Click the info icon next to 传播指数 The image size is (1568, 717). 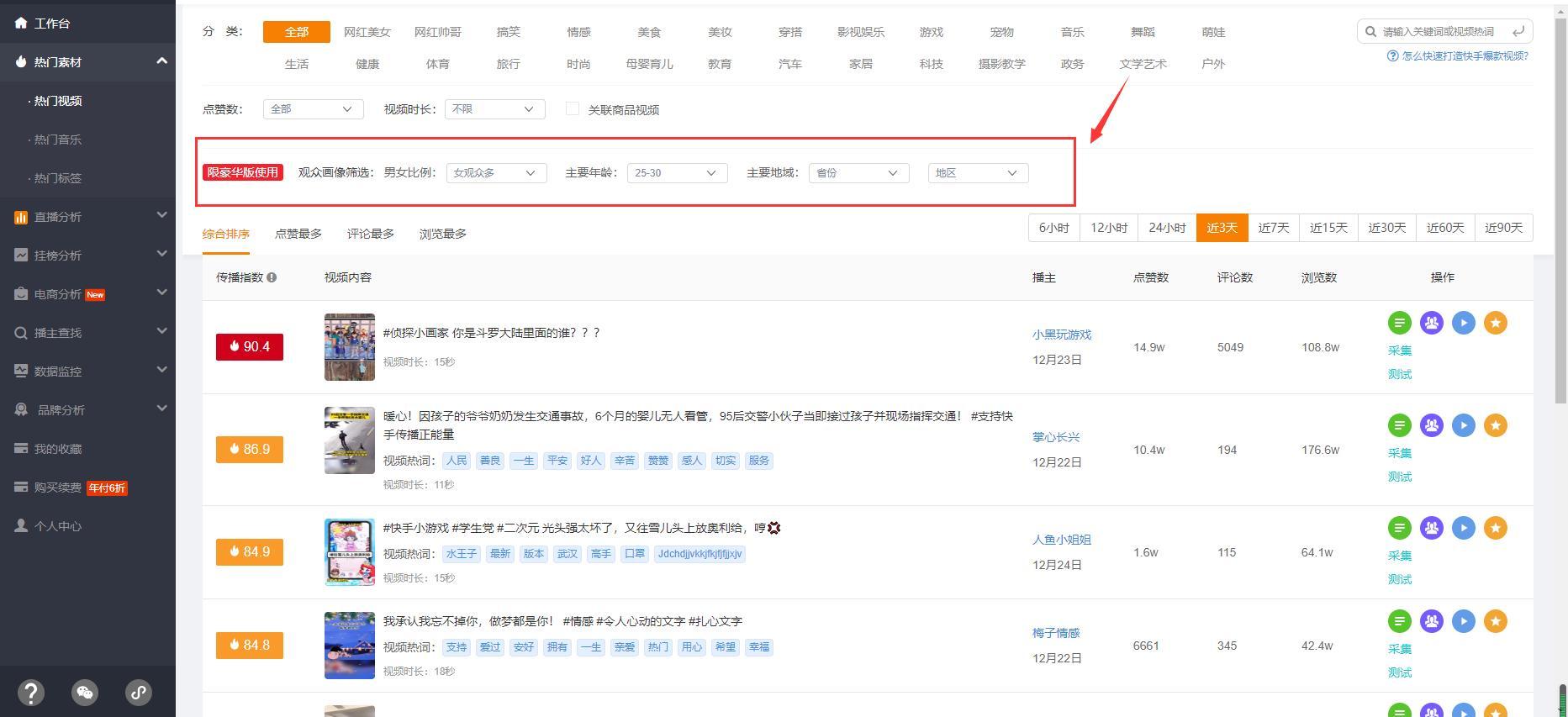[x=272, y=277]
